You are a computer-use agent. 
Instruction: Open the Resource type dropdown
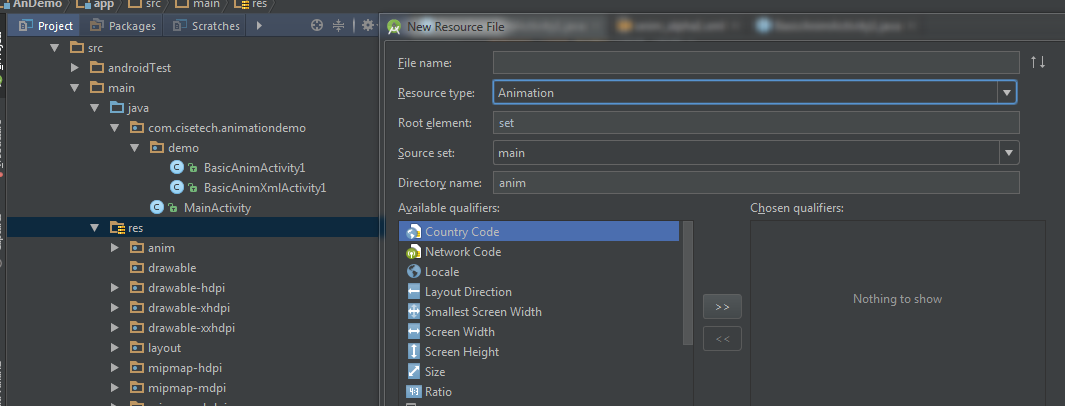1007,93
